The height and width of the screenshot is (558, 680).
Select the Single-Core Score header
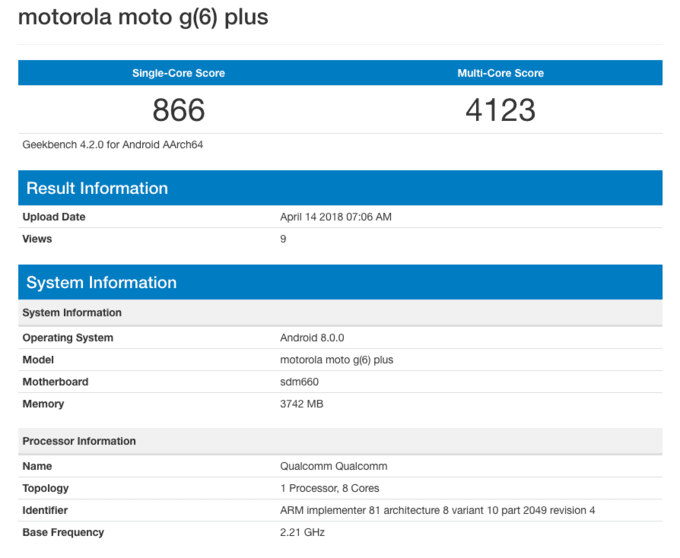[x=178, y=73]
